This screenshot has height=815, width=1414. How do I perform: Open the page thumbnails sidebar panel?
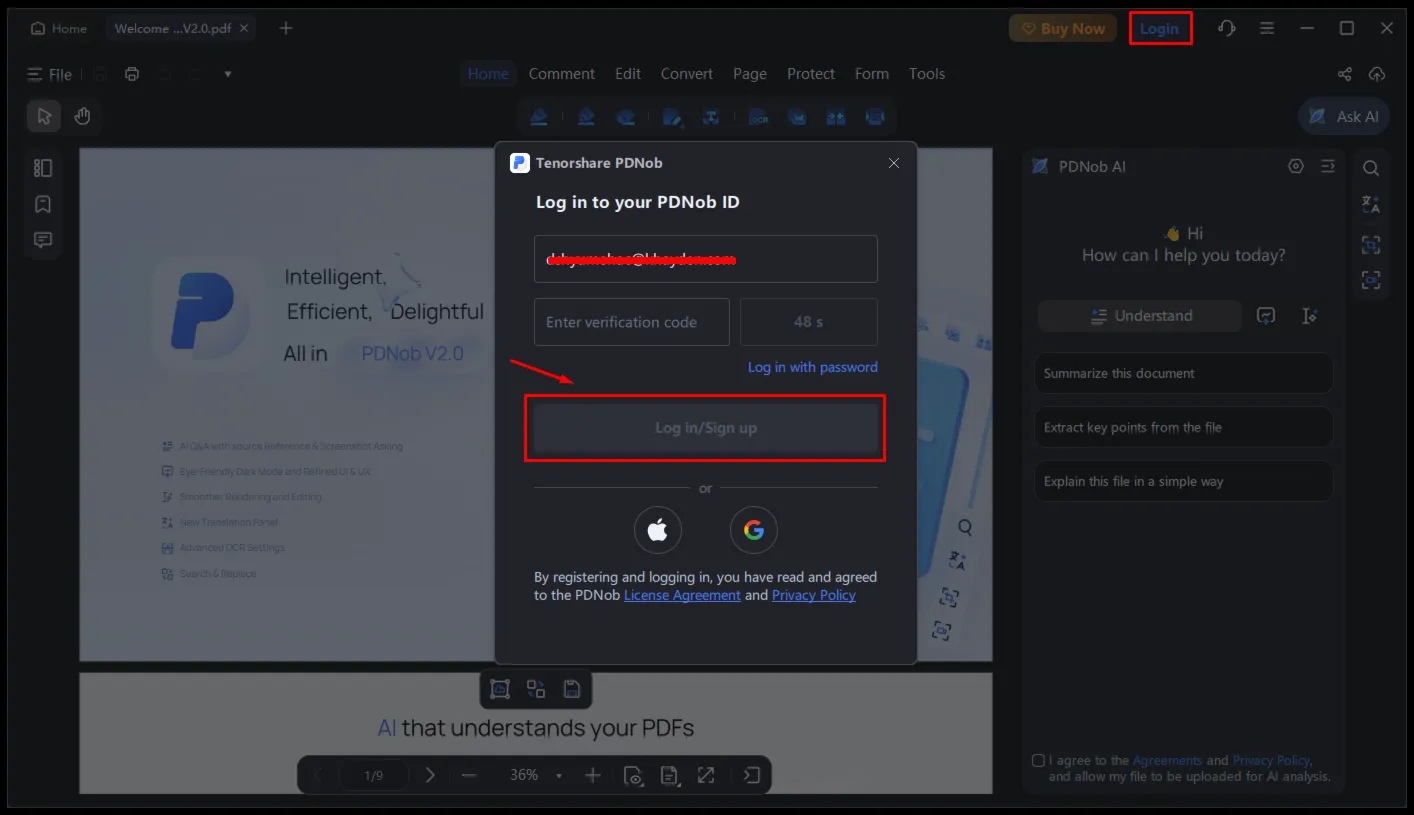[43, 168]
